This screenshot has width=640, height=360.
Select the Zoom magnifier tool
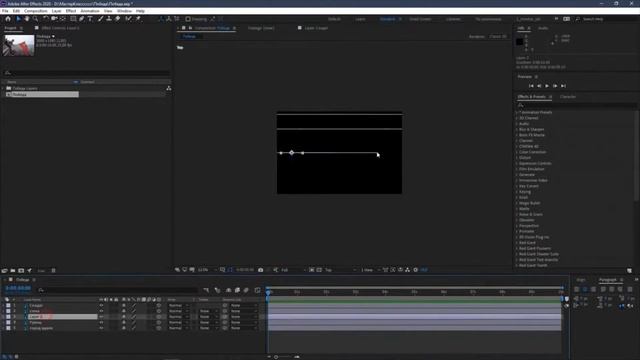point(36,19)
